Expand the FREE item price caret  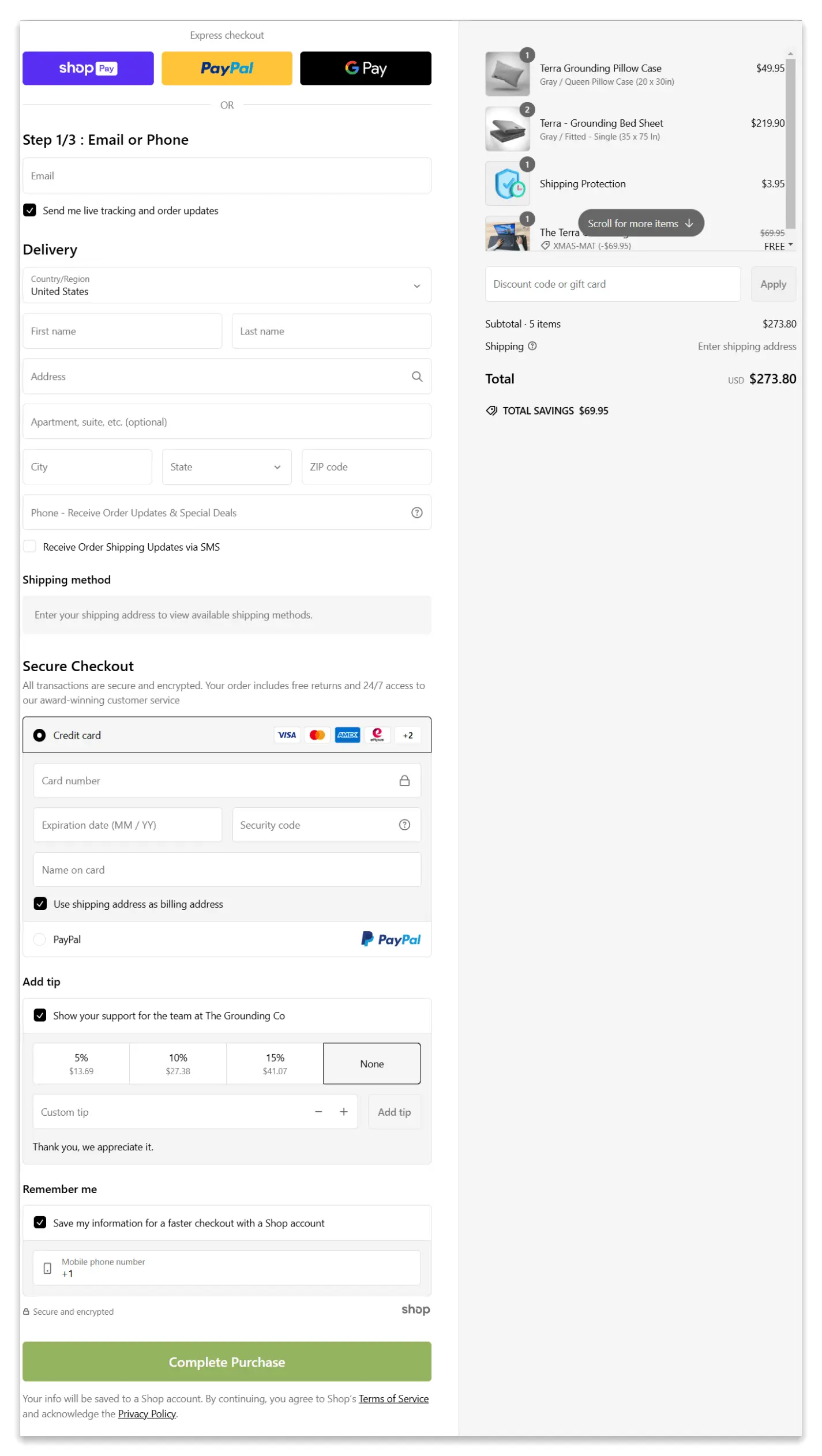[x=790, y=244]
